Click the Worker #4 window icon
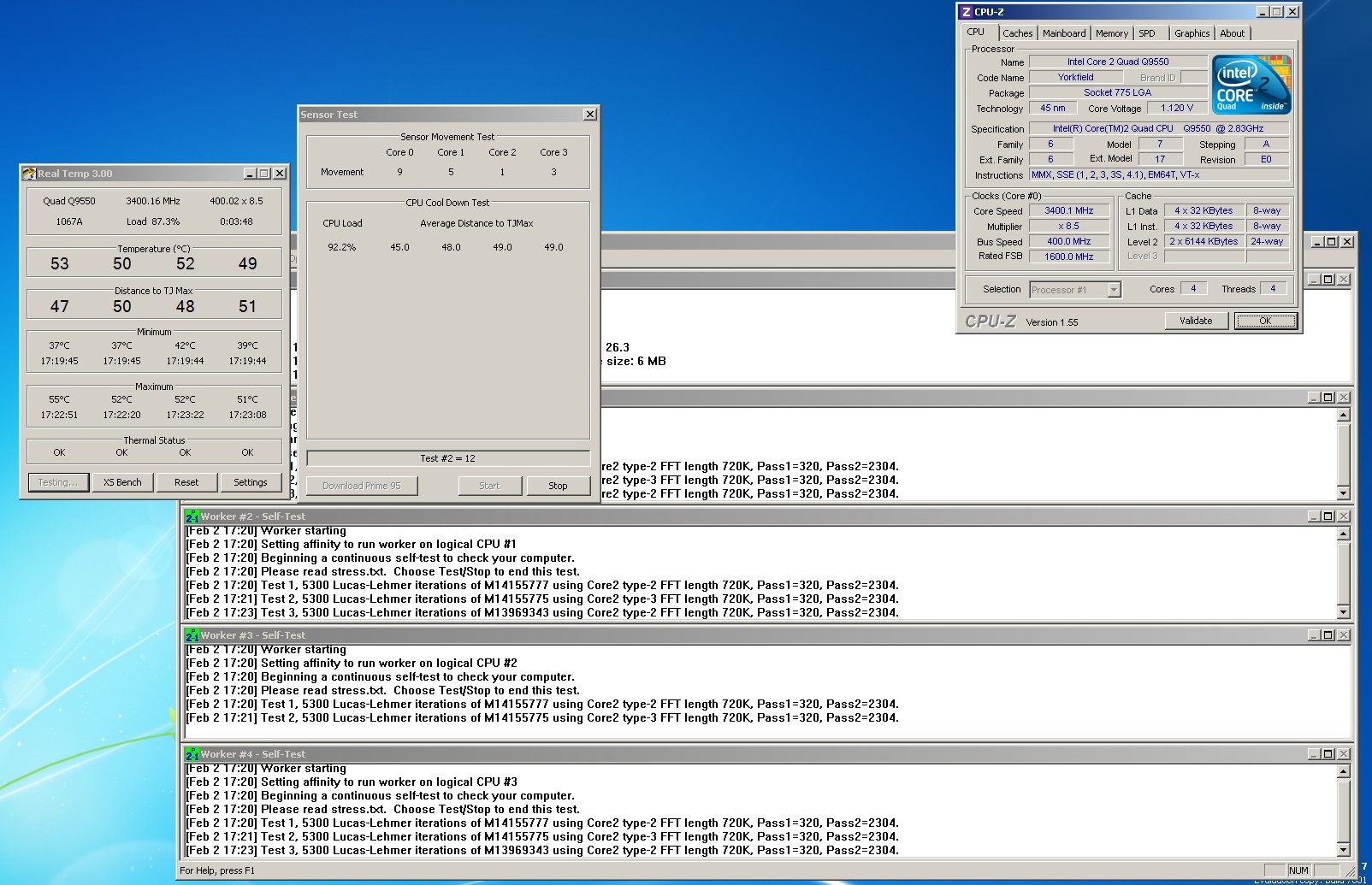This screenshot has height=885, width=1372. [192, 754]
